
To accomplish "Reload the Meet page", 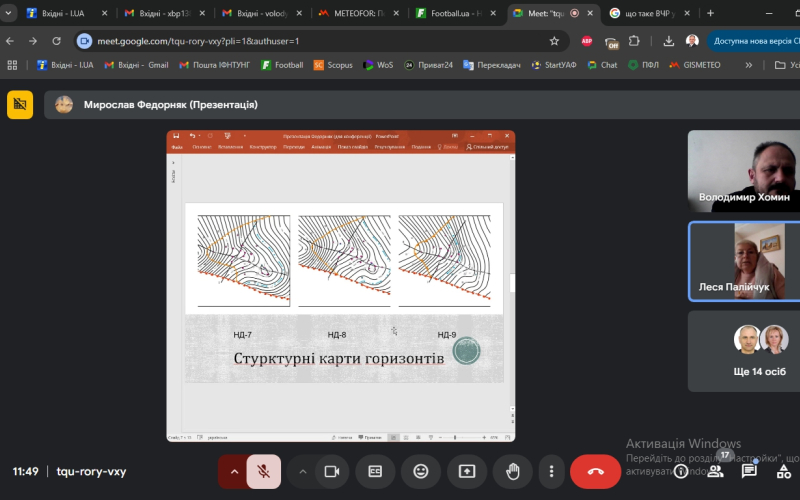I will (x=56, y=41).
